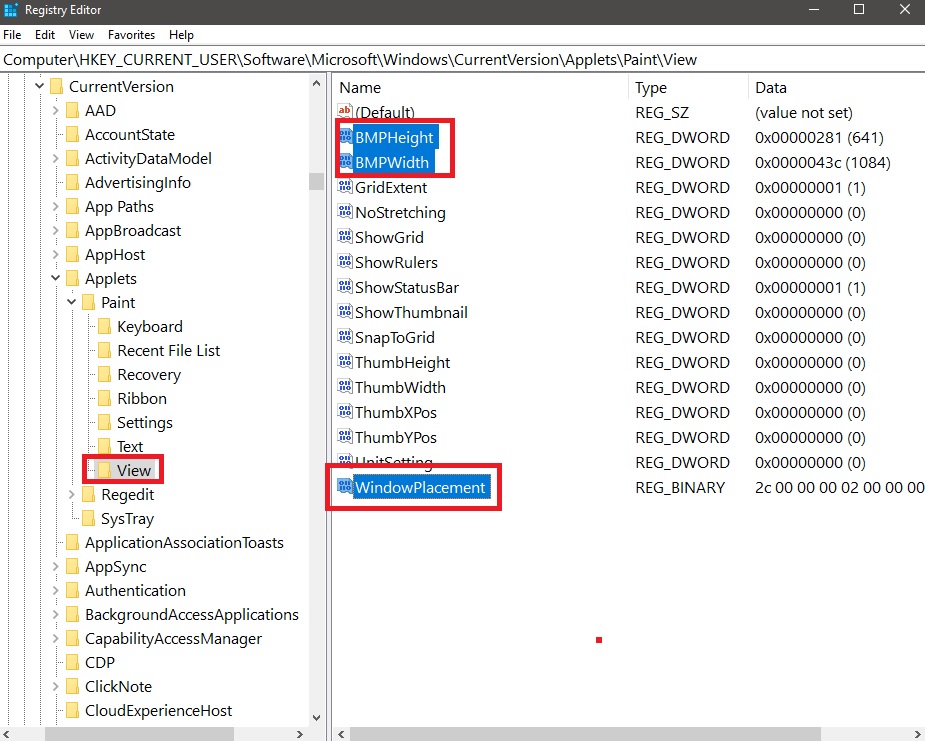Click the NoStretching DWORD icon

345,212
